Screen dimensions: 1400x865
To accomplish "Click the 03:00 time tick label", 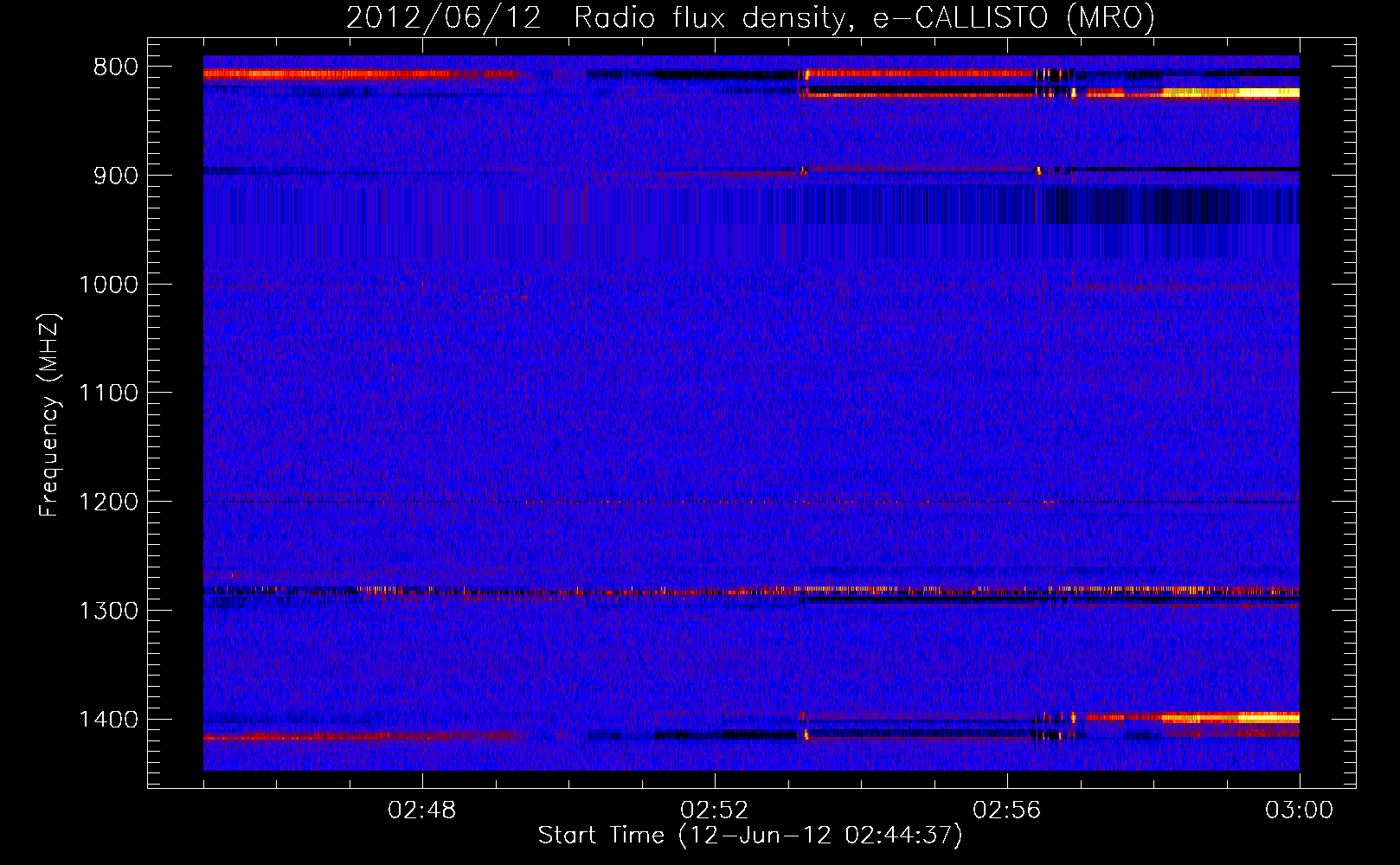I will [x=1300, y=811].
